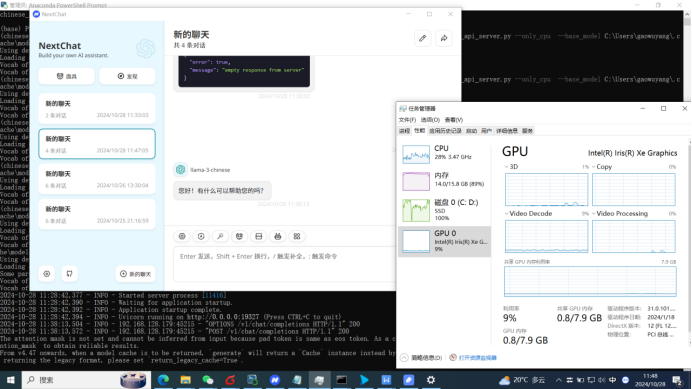The width and height of the screenshot is (692, 389).
Task: Click the clock-like second icon above chat input
Action: 201,236
